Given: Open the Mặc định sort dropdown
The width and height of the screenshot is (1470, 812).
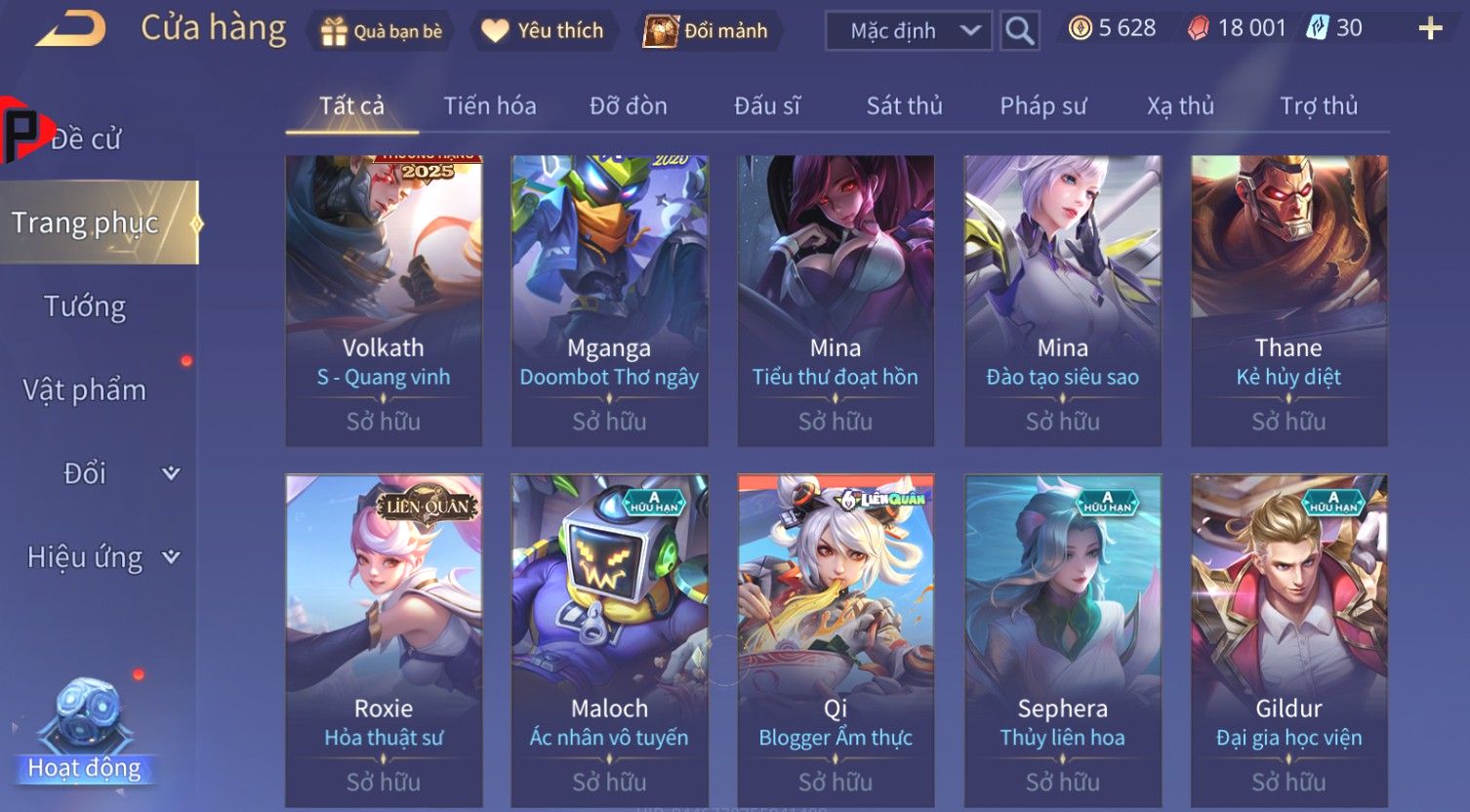Looking at the screenshot, I should tap(909, 31).
